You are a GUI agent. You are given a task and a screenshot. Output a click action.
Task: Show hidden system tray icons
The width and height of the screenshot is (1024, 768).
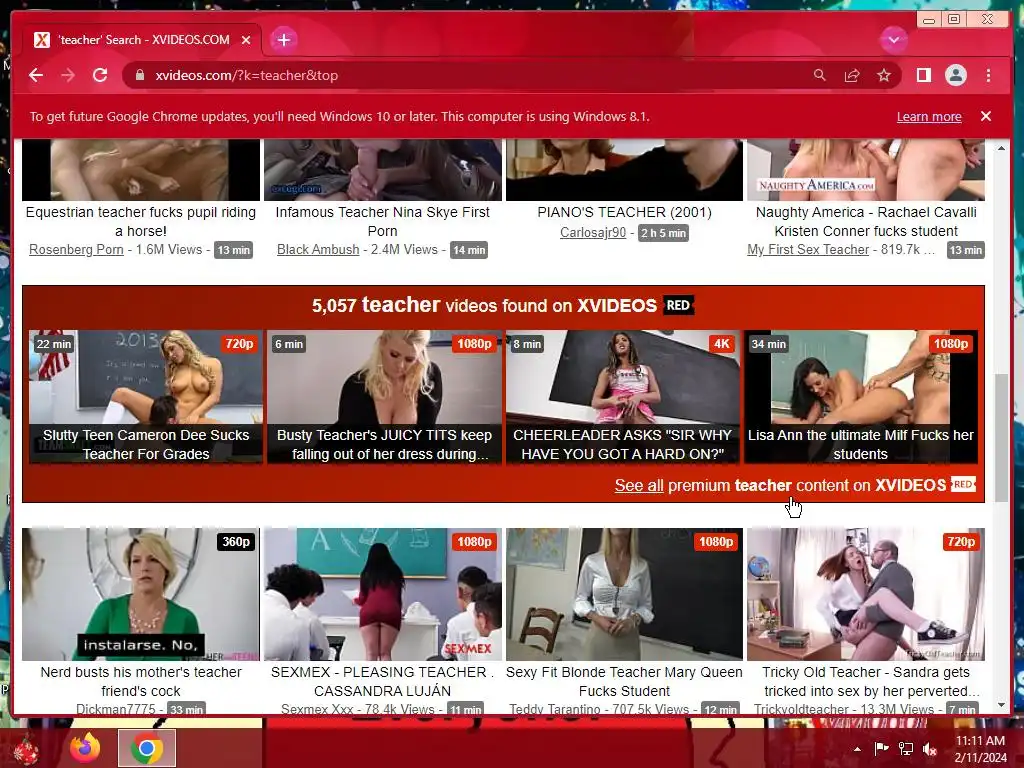pyautogui.click(x=857, y=749)
